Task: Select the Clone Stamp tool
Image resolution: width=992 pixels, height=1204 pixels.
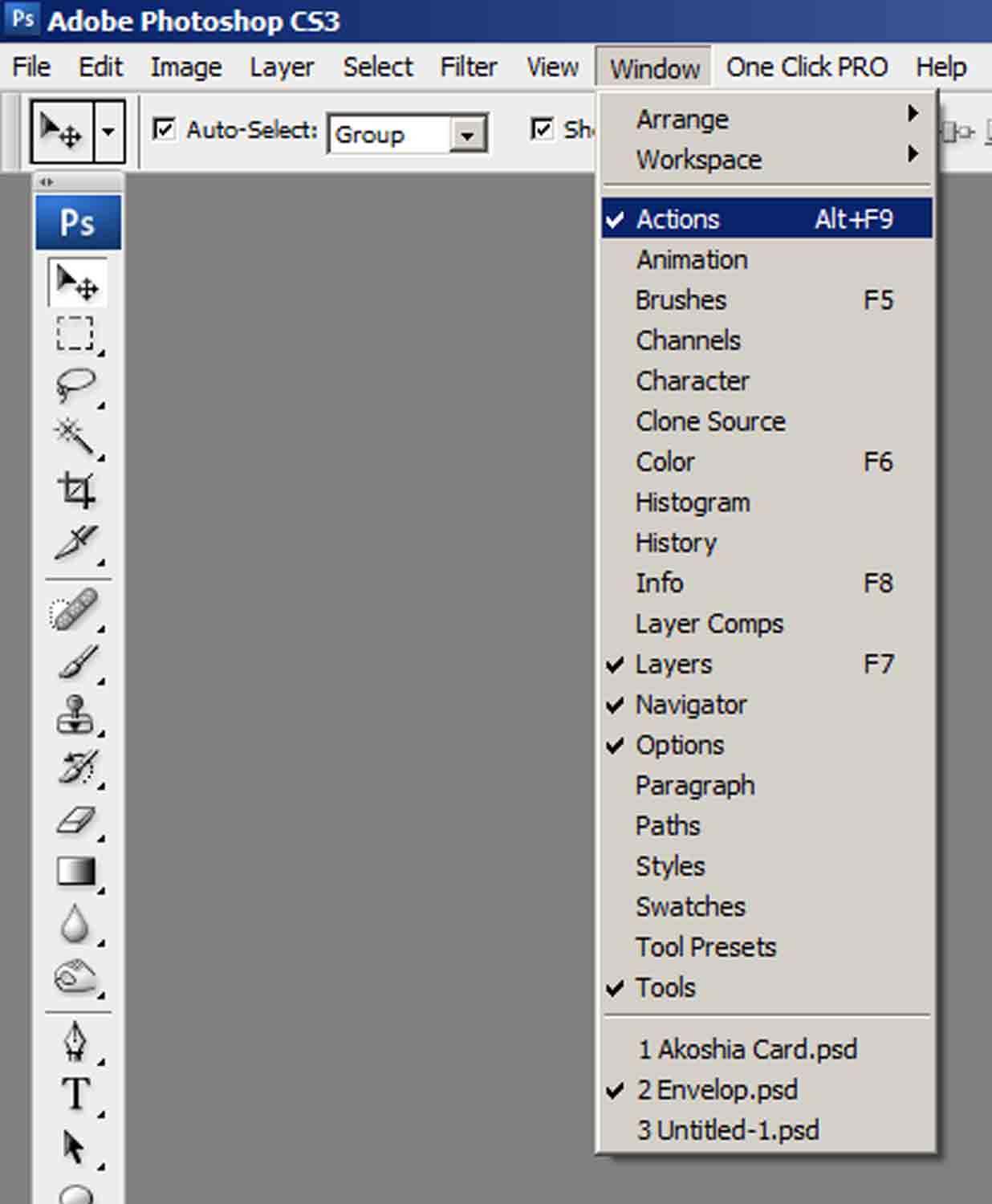Action: (76, 714)
